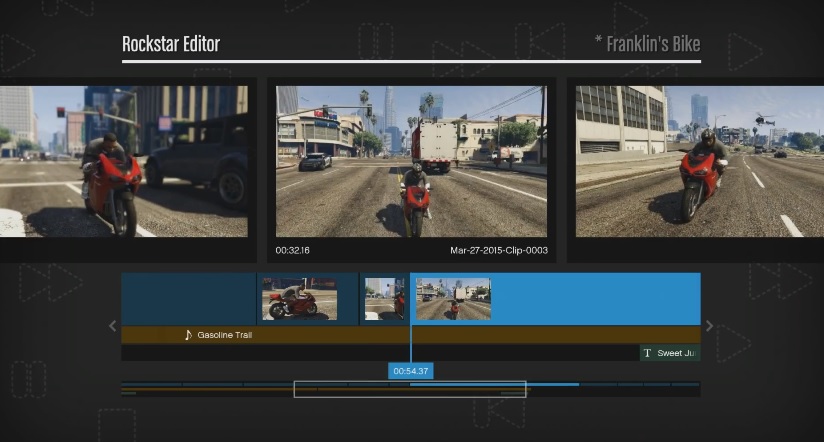Click the text T icon on Sweet Ju
Screen dimensions: 824x442
click(x=647, y=353)
